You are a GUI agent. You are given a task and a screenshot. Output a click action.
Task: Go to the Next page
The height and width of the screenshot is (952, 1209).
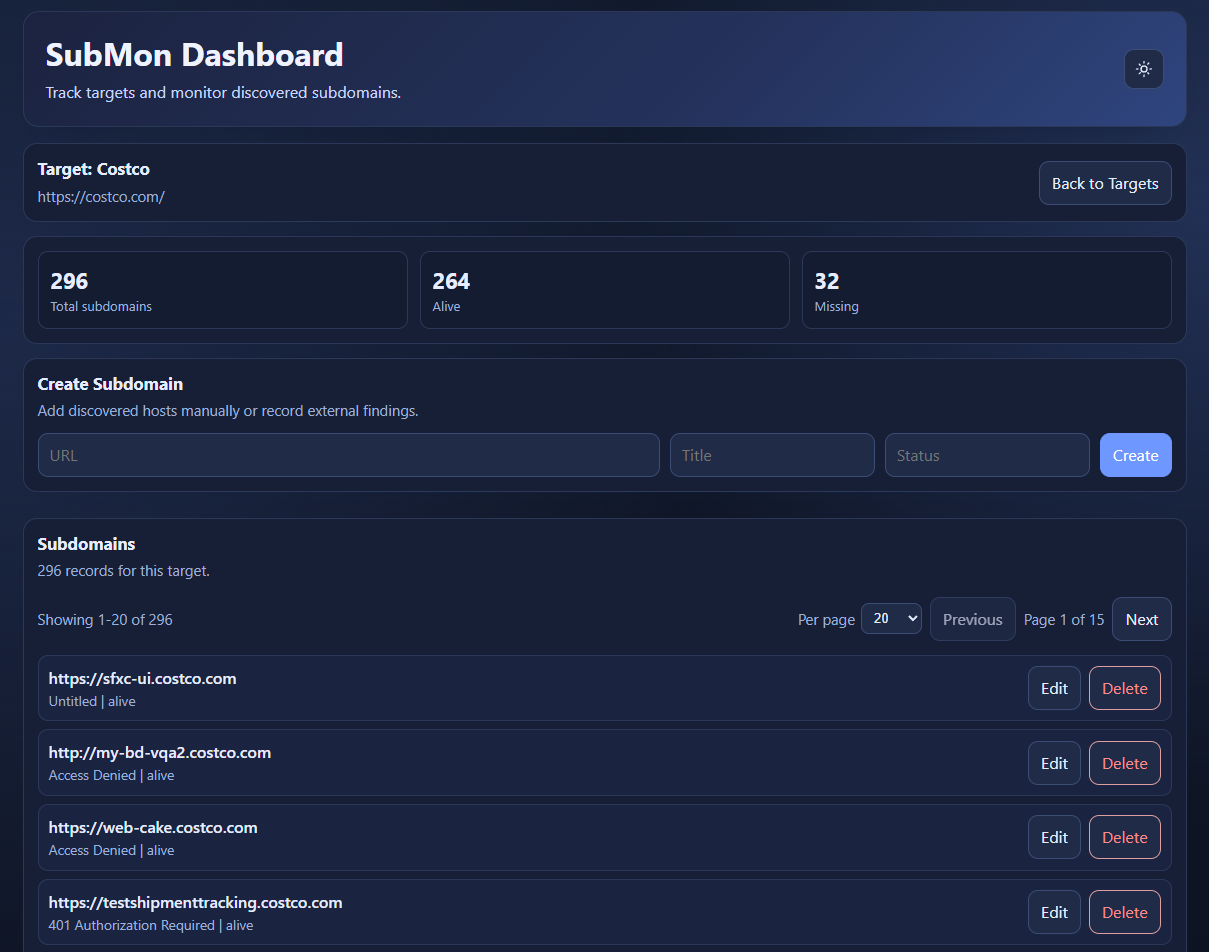click(1142, 619)
